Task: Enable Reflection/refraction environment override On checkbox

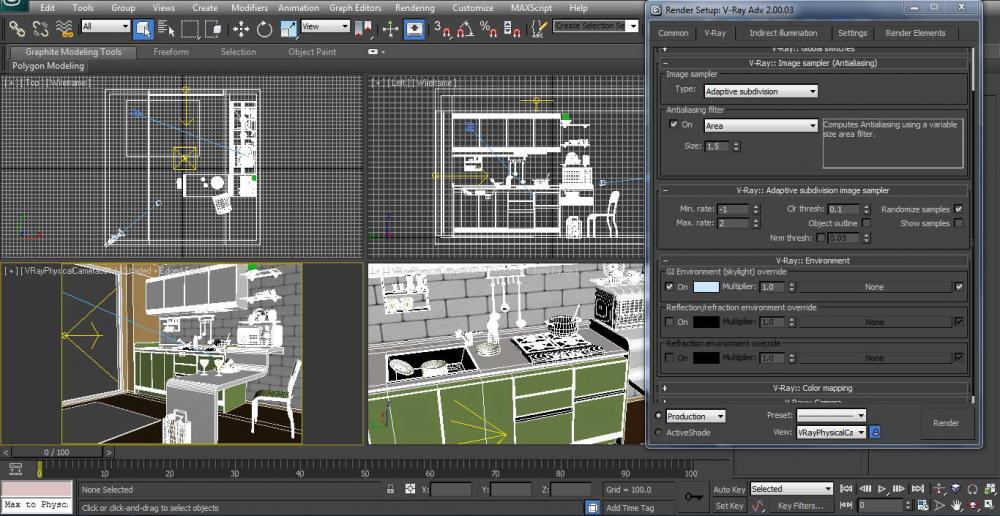Action: coord(669,322)
